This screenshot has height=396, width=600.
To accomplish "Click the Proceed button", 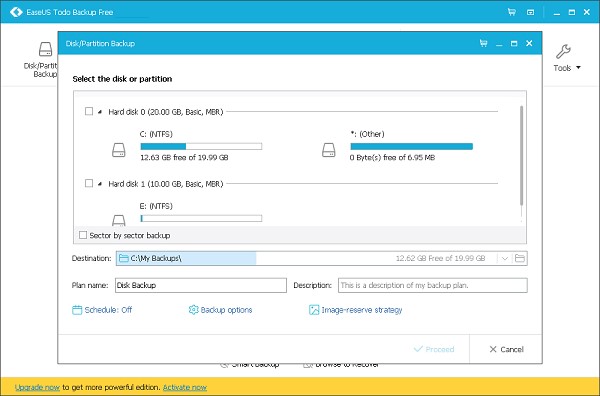I will 434,349.
